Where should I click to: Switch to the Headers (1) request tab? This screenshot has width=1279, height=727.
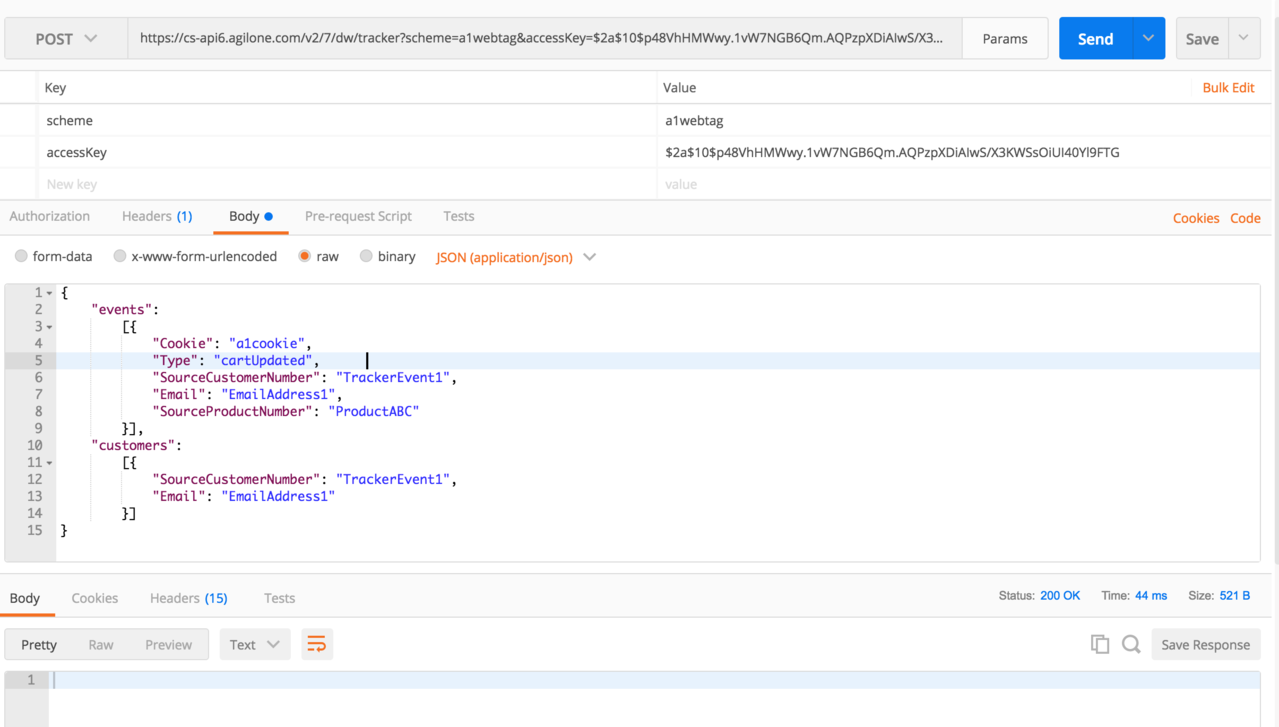(156, 216)
